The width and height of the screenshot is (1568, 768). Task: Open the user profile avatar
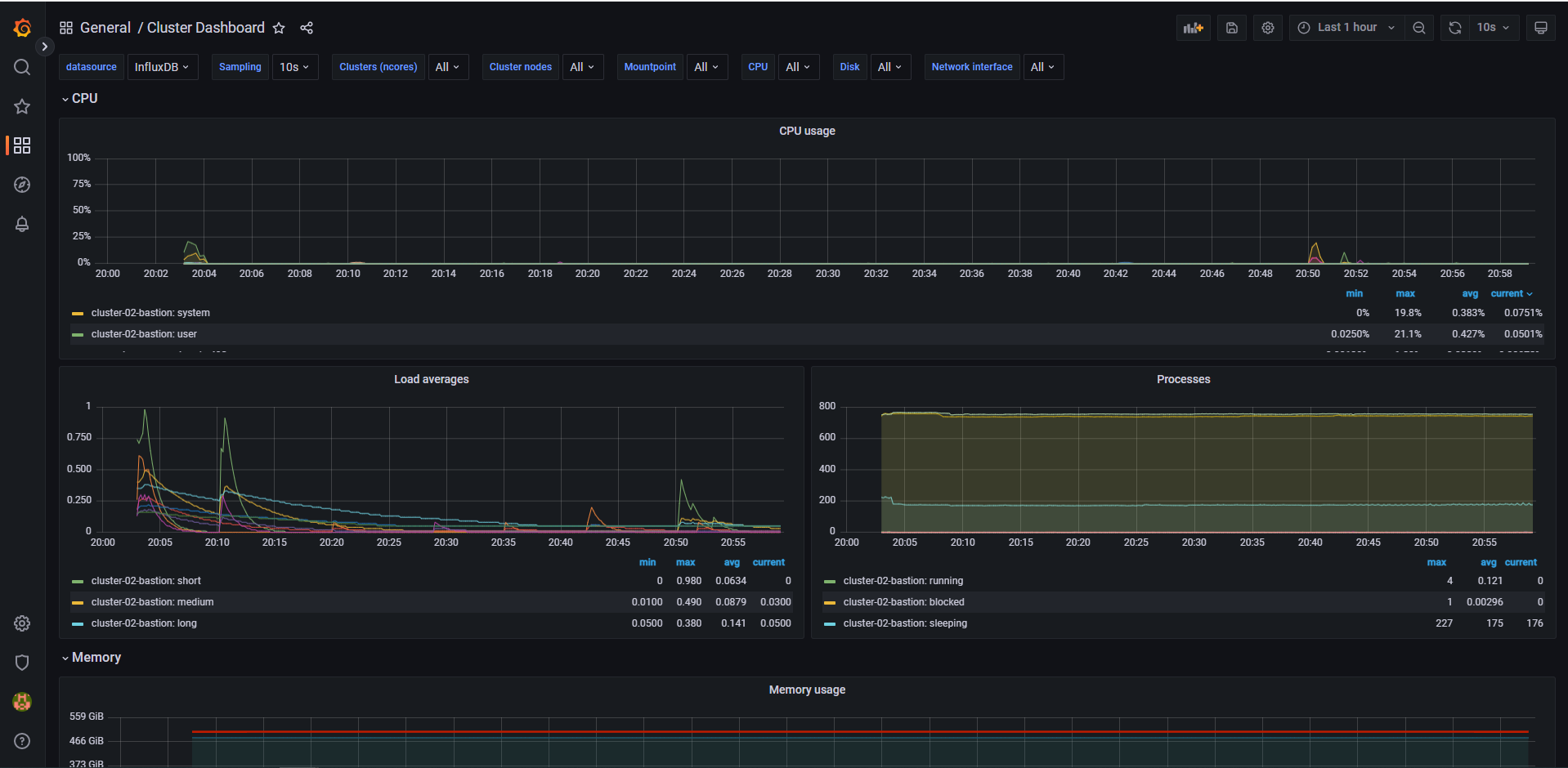click(x=22, y=702)
